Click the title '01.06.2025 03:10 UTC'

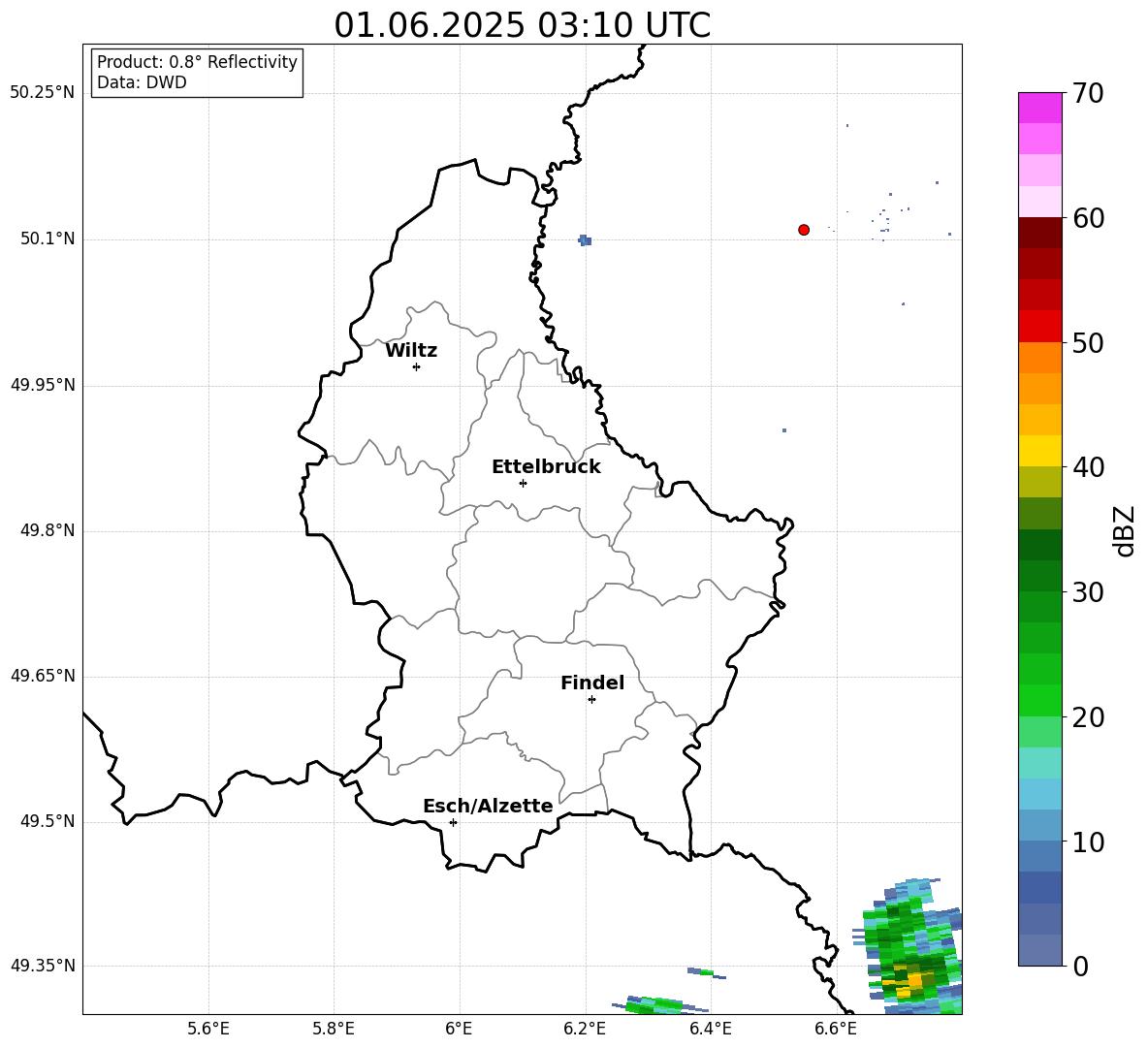(x=522, y=25)
